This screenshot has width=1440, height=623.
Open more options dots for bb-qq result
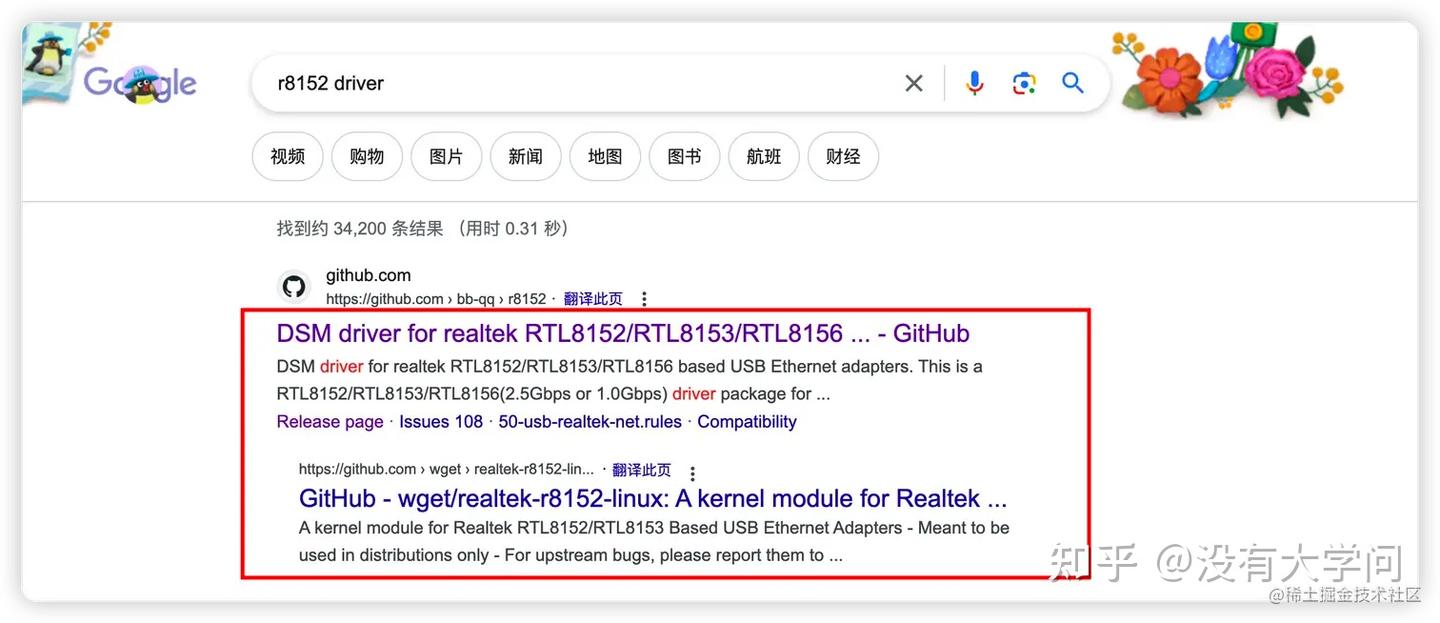pyautogui.click(x=644, y=299)
